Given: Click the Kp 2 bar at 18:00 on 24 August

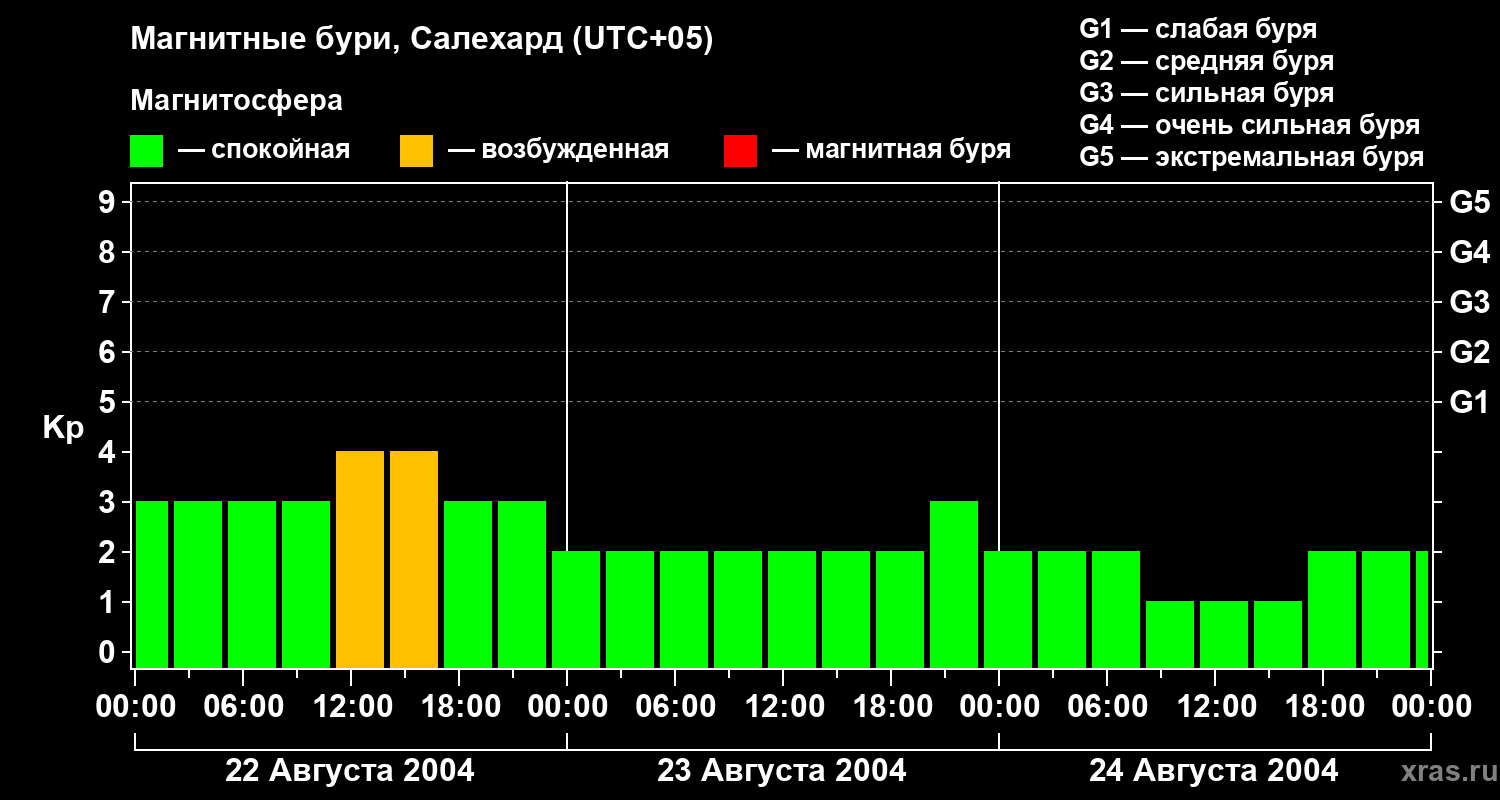Looking at the screenshot, I should tap(1332, 609).
